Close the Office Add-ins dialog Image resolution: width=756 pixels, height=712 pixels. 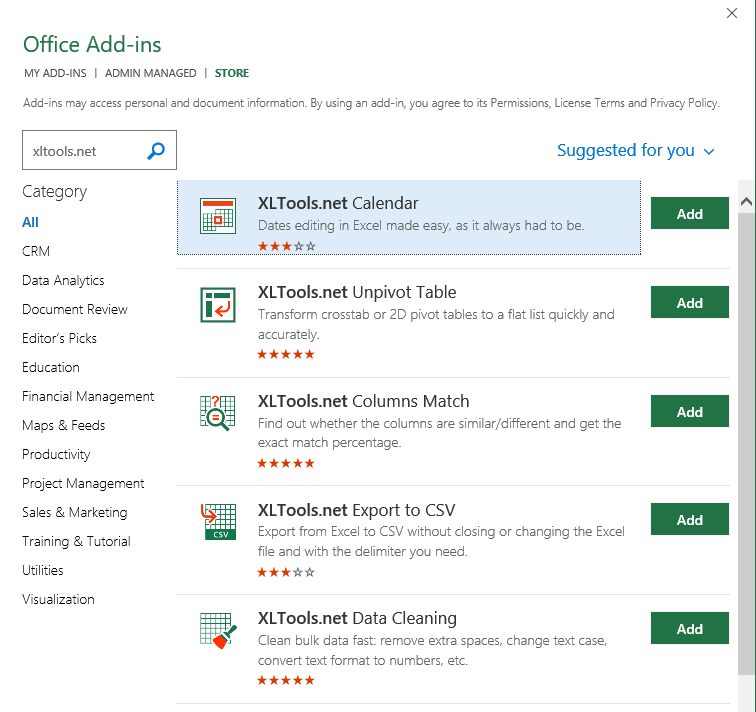[731, 13]
